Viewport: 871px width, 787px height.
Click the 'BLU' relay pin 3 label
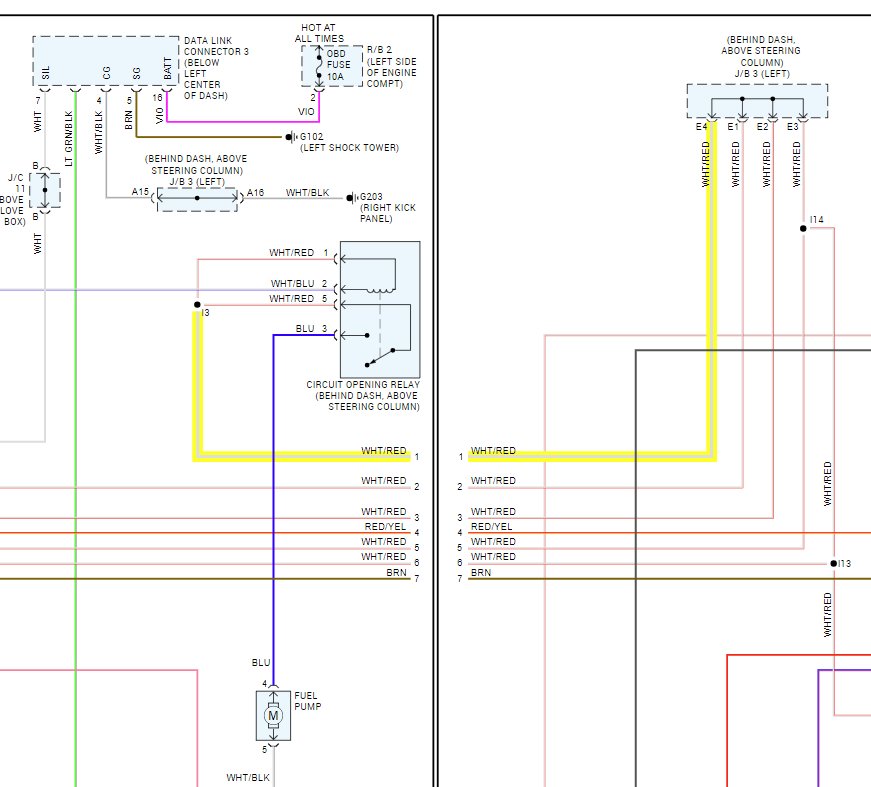[x=305, y=328]
